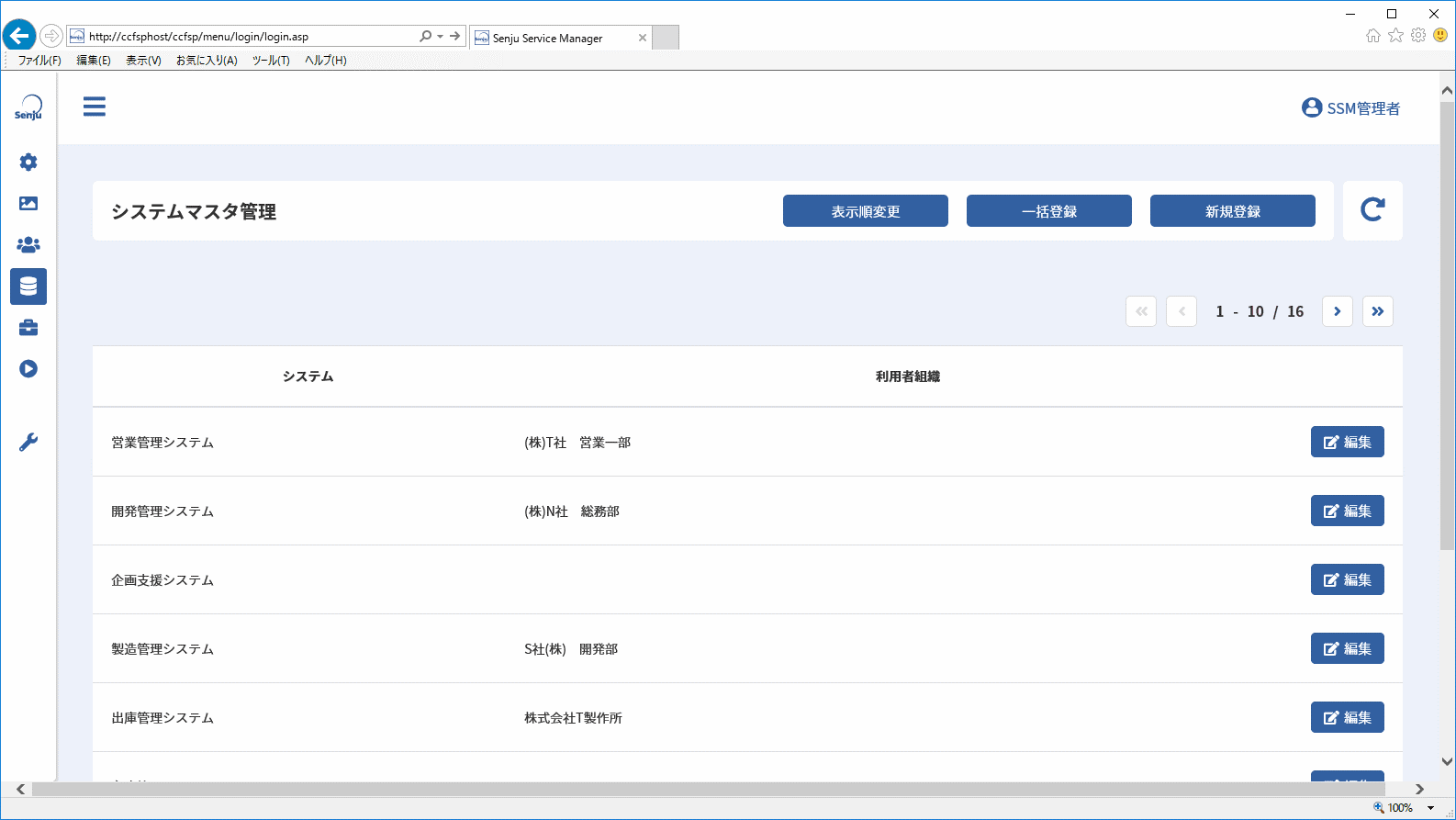Open the briefcase sidebar icon

(x=28, y=328)
